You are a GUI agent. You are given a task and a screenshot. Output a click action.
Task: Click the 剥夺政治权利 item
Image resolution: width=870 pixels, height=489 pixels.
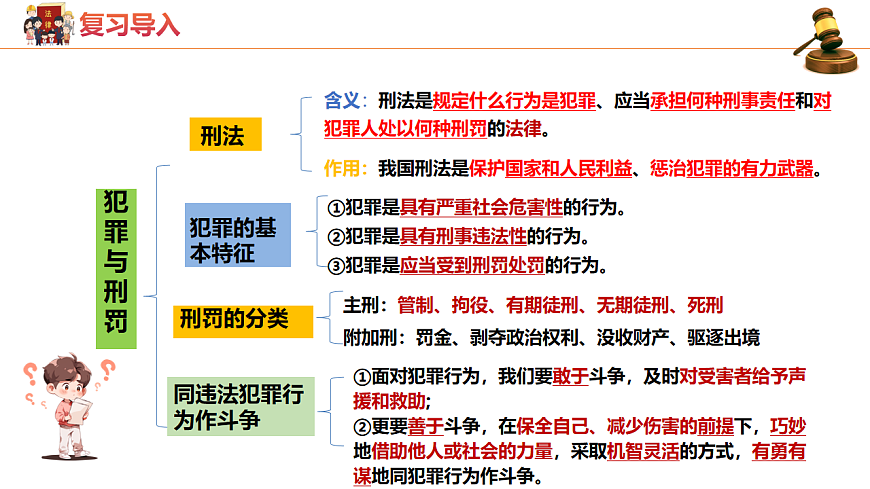pos(524,337)
